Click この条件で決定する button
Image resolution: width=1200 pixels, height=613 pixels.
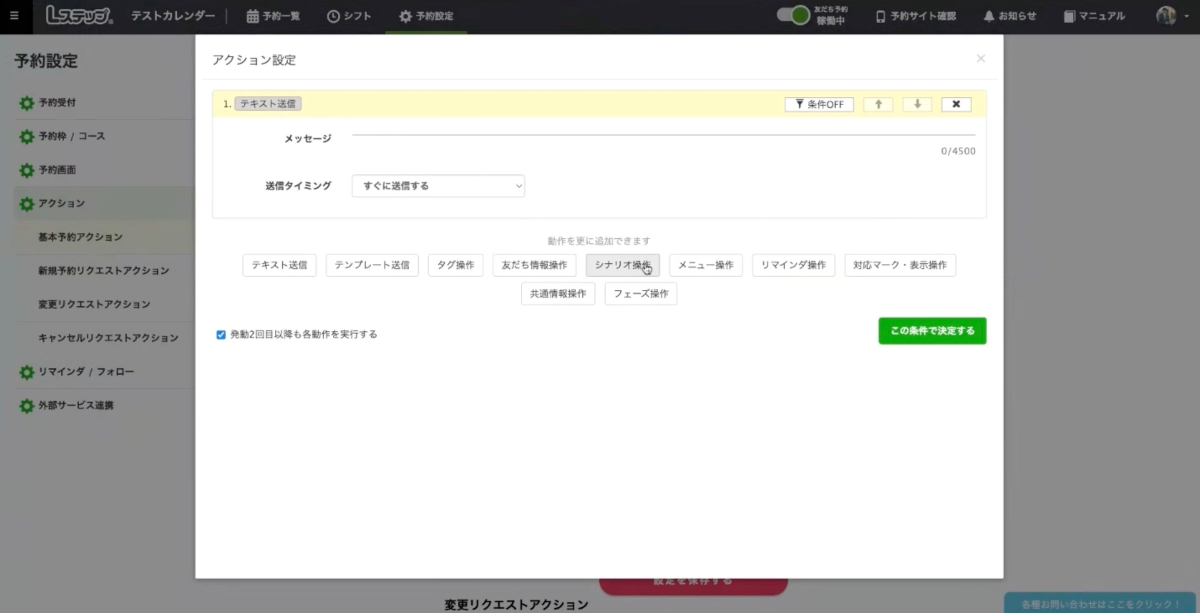tap(932, 331)
